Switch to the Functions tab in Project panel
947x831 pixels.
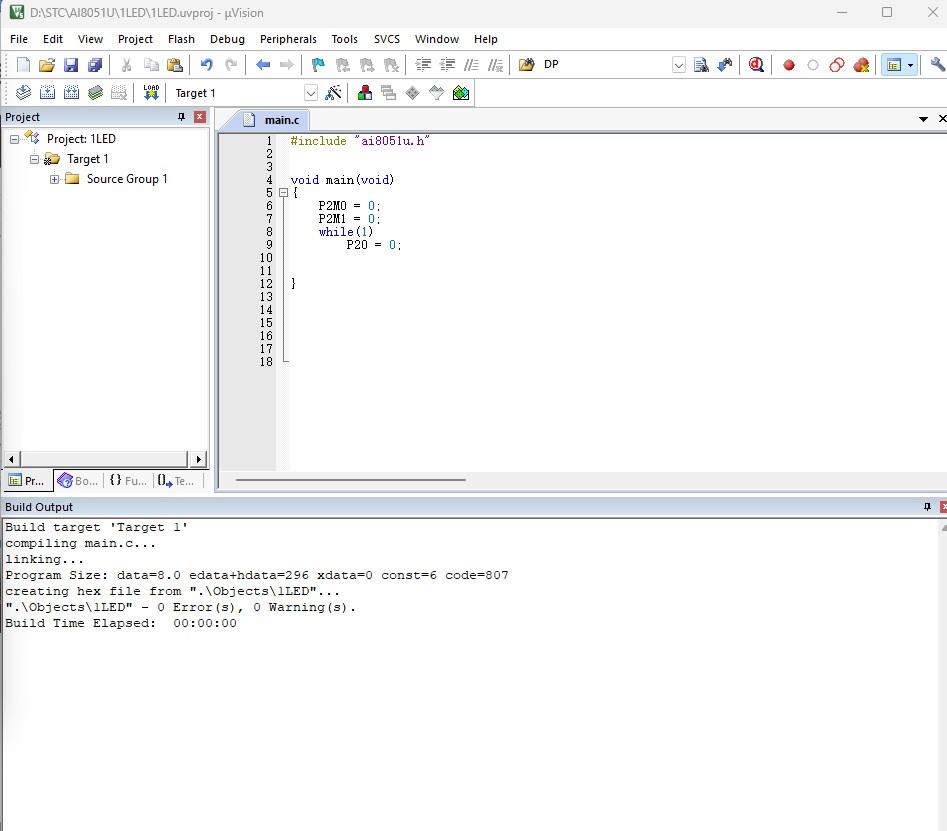(128, 481)
